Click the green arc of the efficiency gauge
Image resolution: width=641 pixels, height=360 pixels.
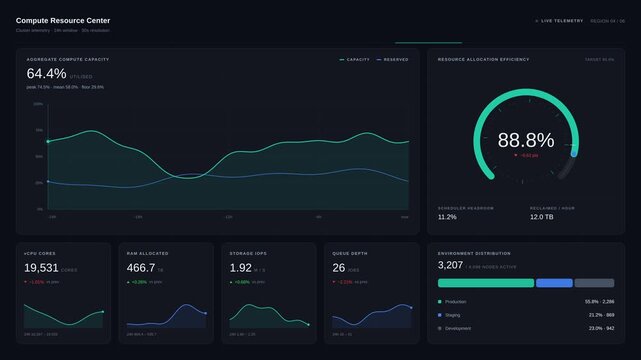[x=526, y=92]
